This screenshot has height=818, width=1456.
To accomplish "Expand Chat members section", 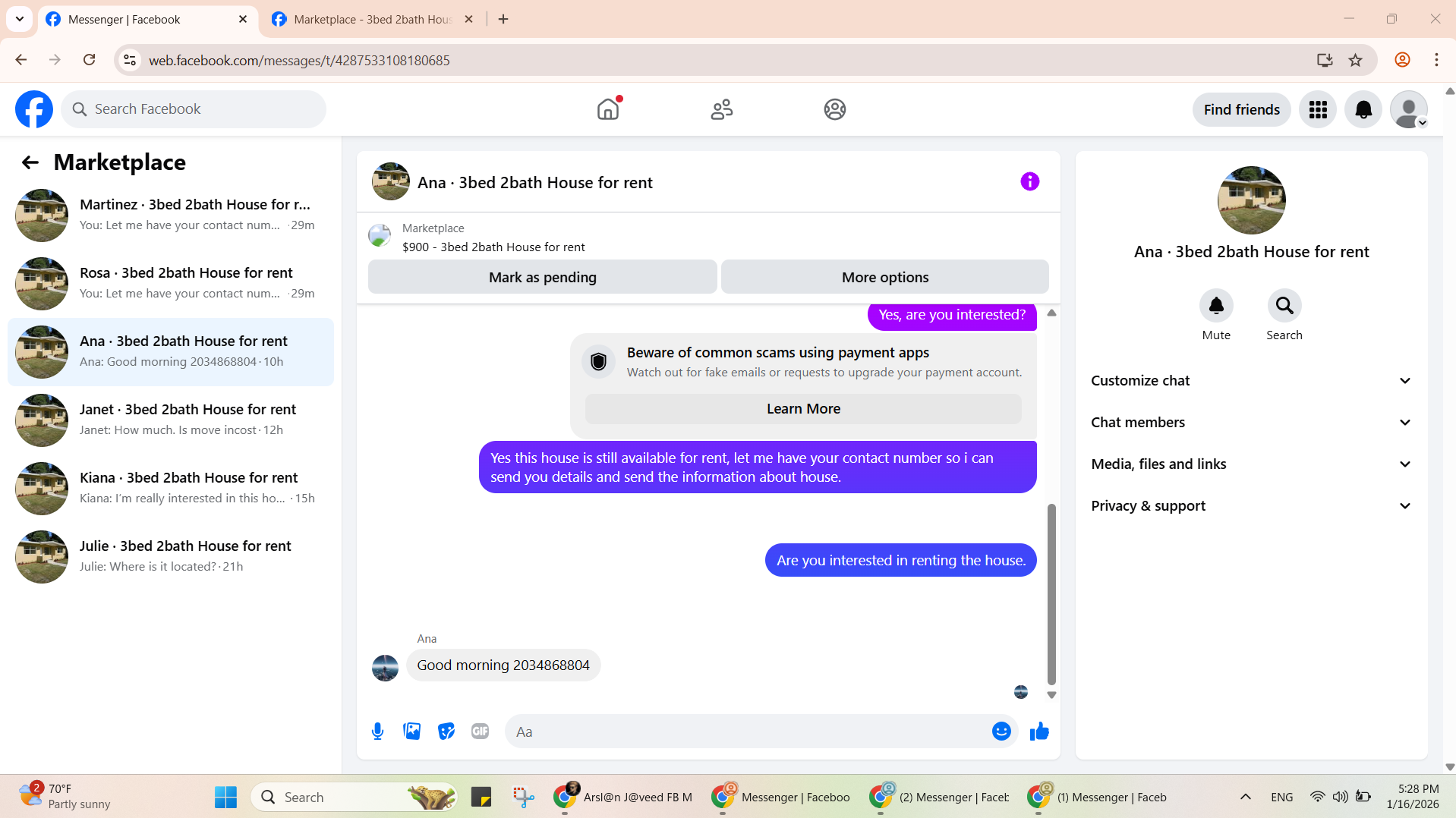I will coord(1251,423).
